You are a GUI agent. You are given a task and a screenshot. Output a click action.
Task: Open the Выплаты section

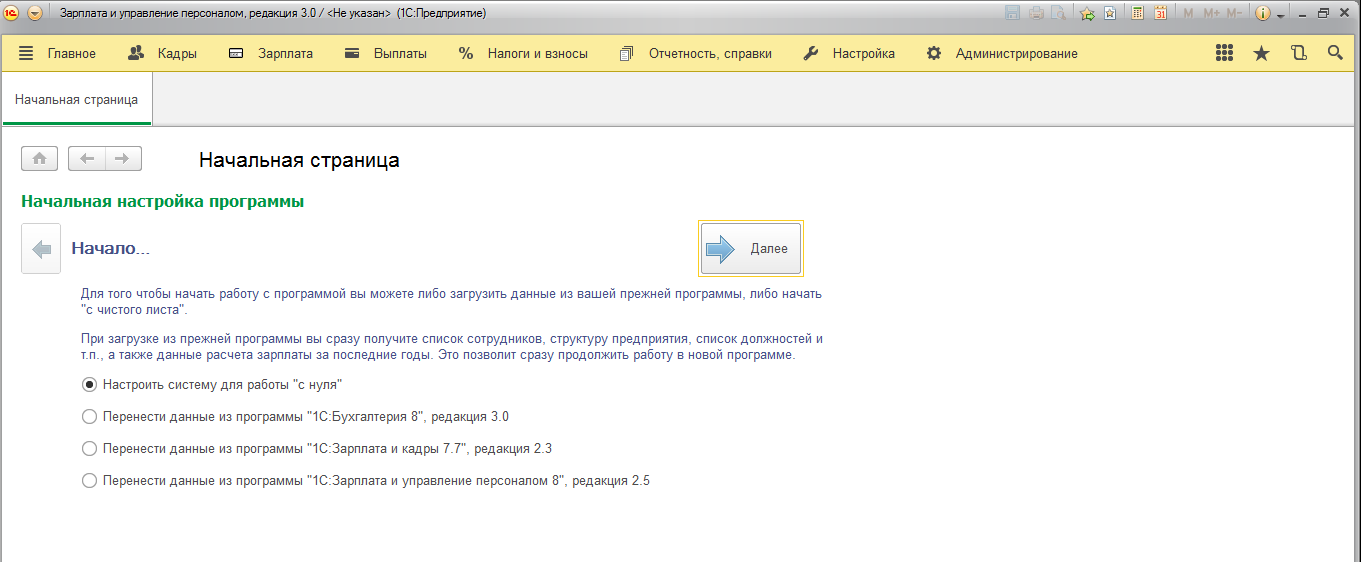385,54
